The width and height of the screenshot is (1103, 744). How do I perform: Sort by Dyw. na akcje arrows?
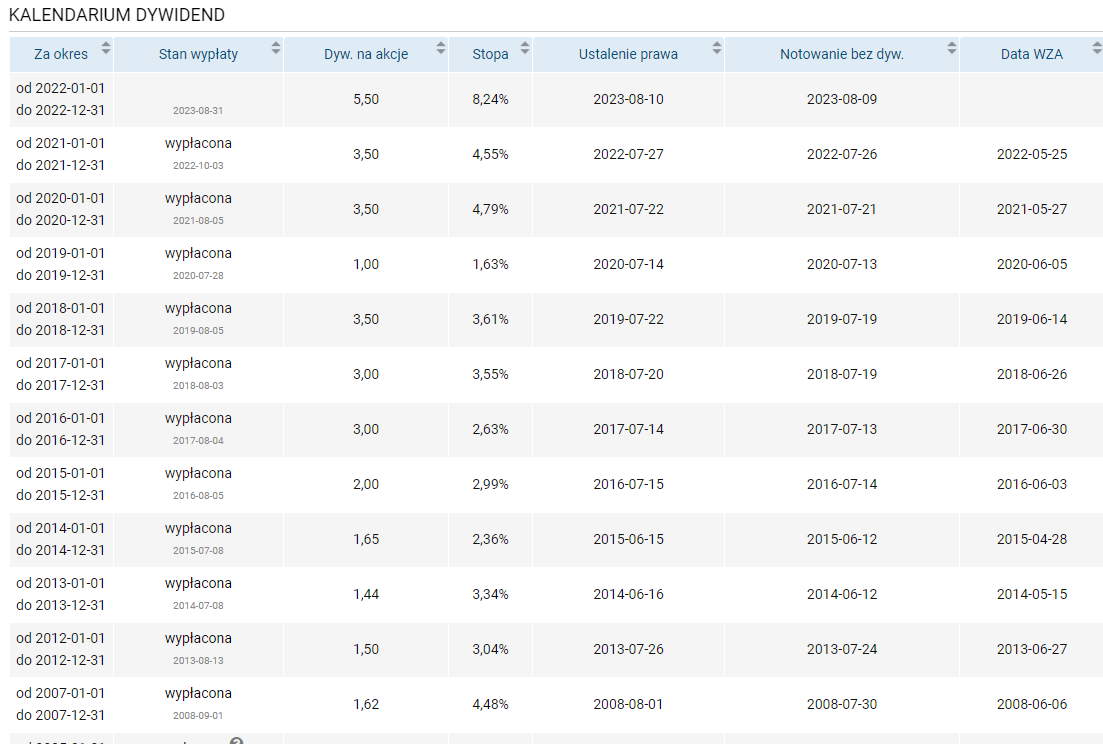click(x=441, y=48)
